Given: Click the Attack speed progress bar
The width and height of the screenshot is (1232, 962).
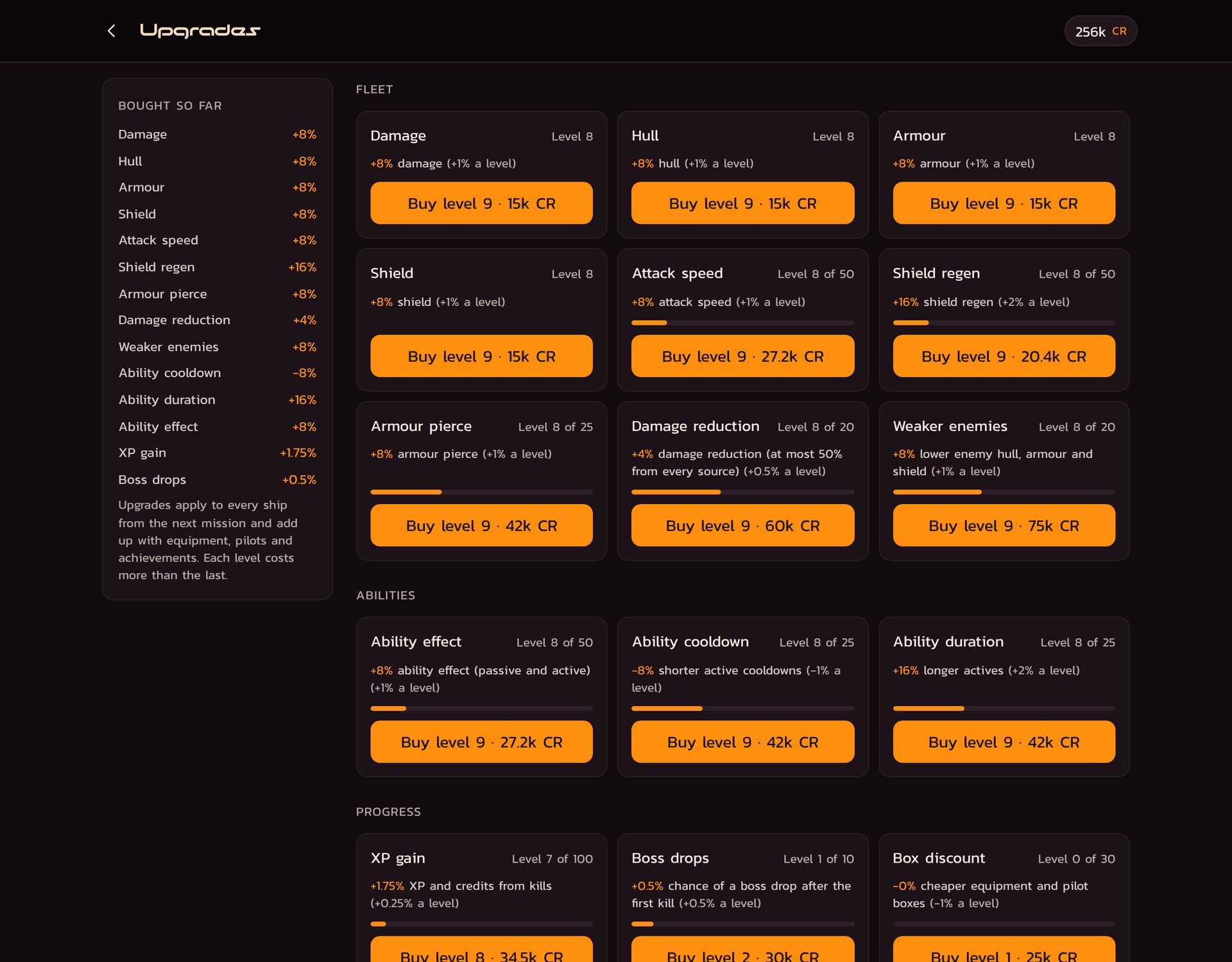Looking at the screenshot, I should 742,323.
